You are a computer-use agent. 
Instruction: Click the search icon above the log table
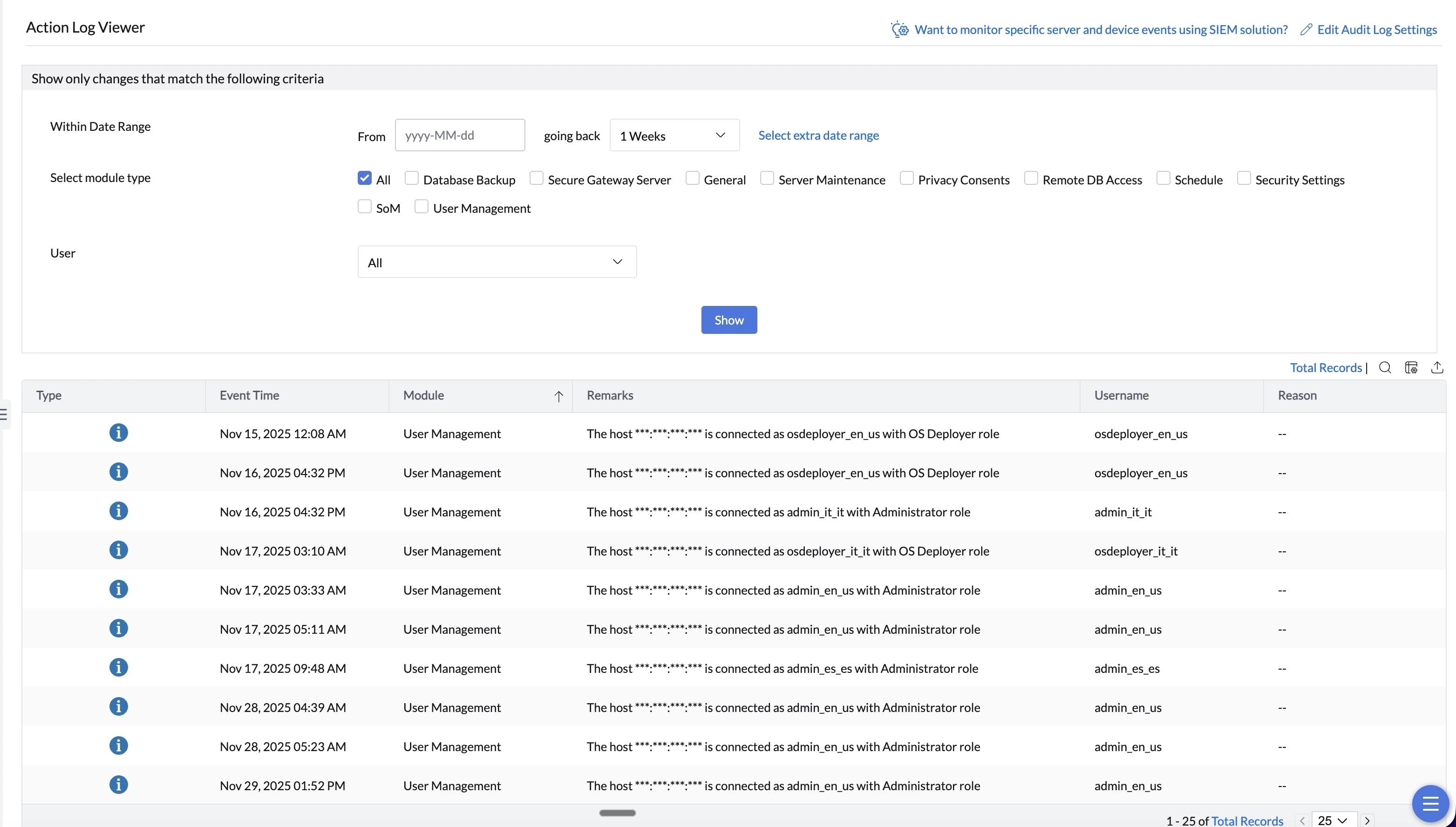pyautogui.click(x=1385, y=367)
